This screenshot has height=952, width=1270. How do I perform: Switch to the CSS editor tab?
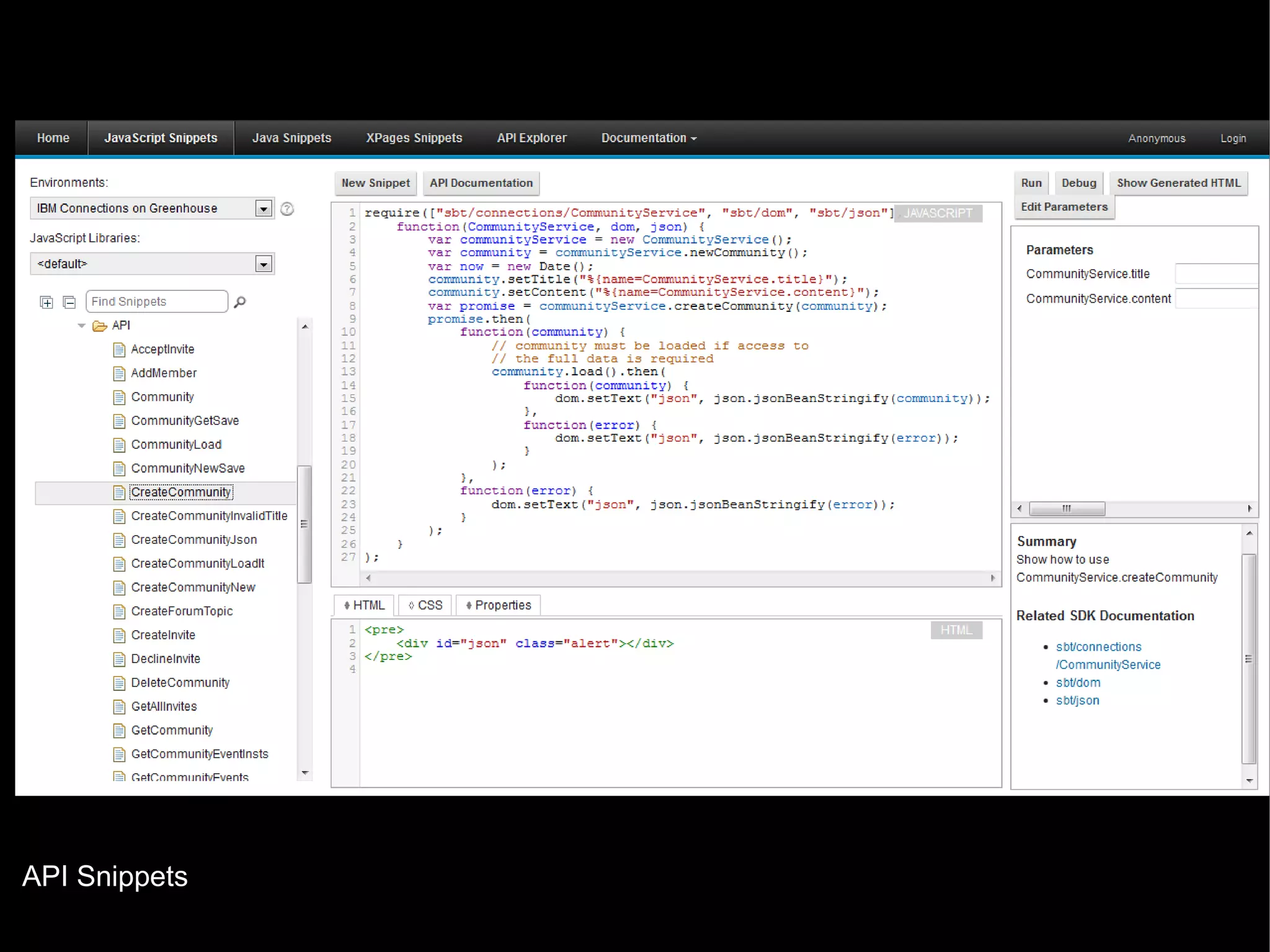(x=425, y=605)
